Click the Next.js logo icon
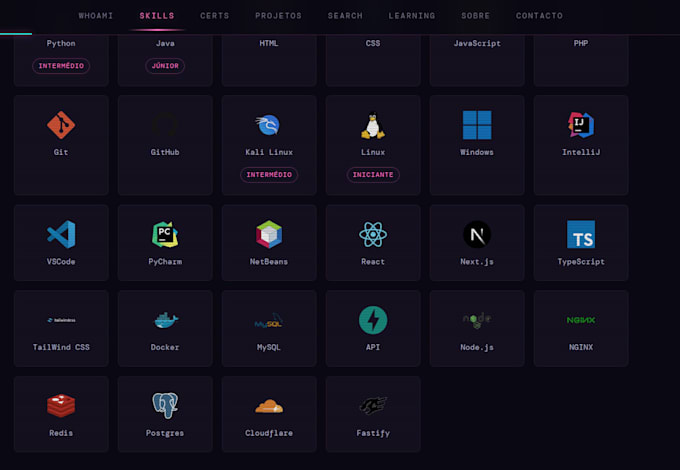This screenshot has width=680, height=470. (477, 234)
